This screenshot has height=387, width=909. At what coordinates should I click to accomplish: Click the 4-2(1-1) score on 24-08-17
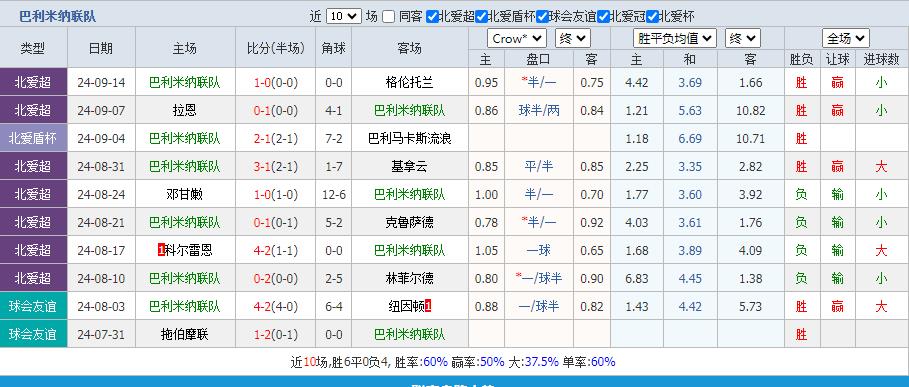coord(276,250)
